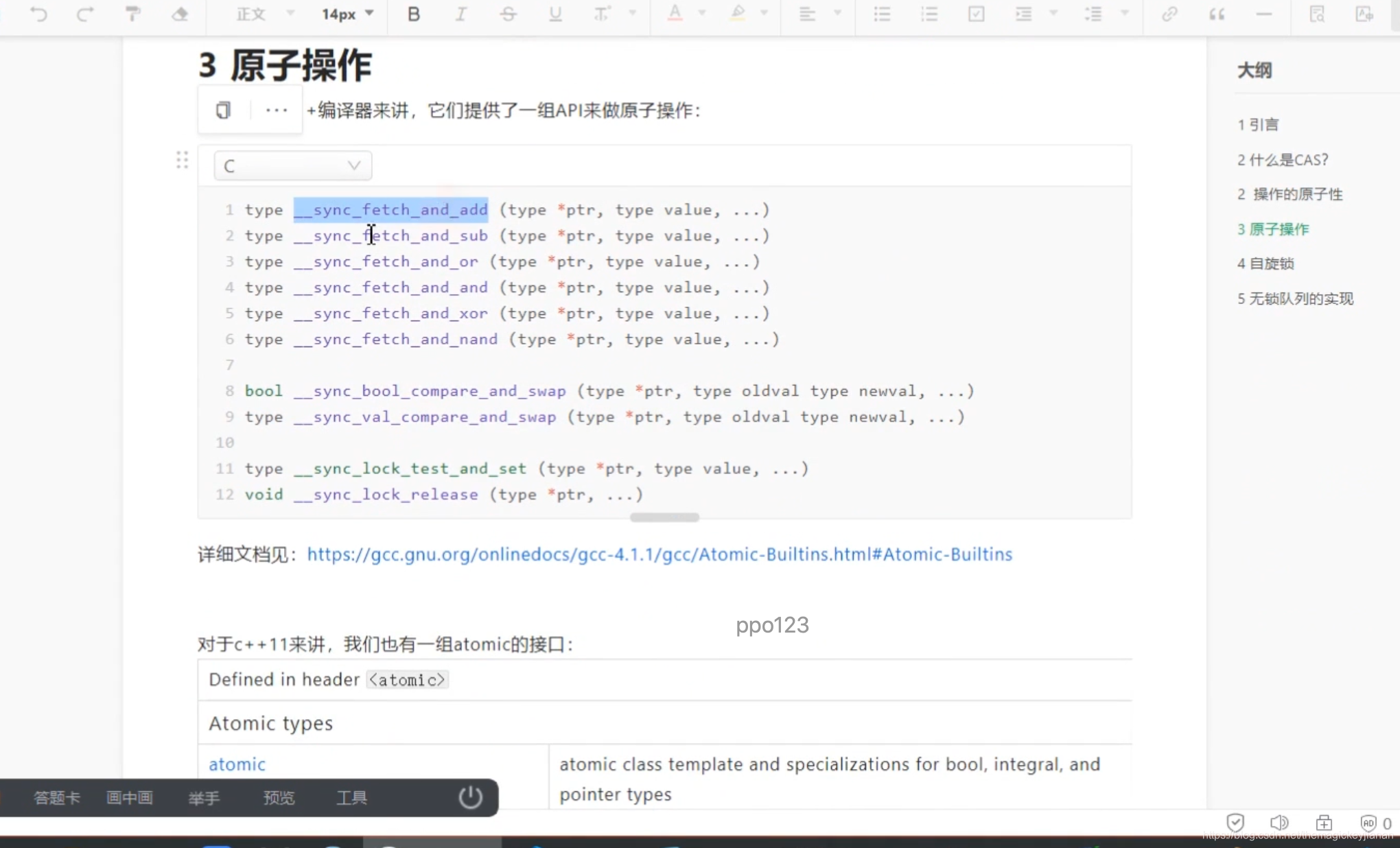Viewport: 1400px width, 848px height.
Task: Click the copy code block icon
Action: [x=222, y=110]
